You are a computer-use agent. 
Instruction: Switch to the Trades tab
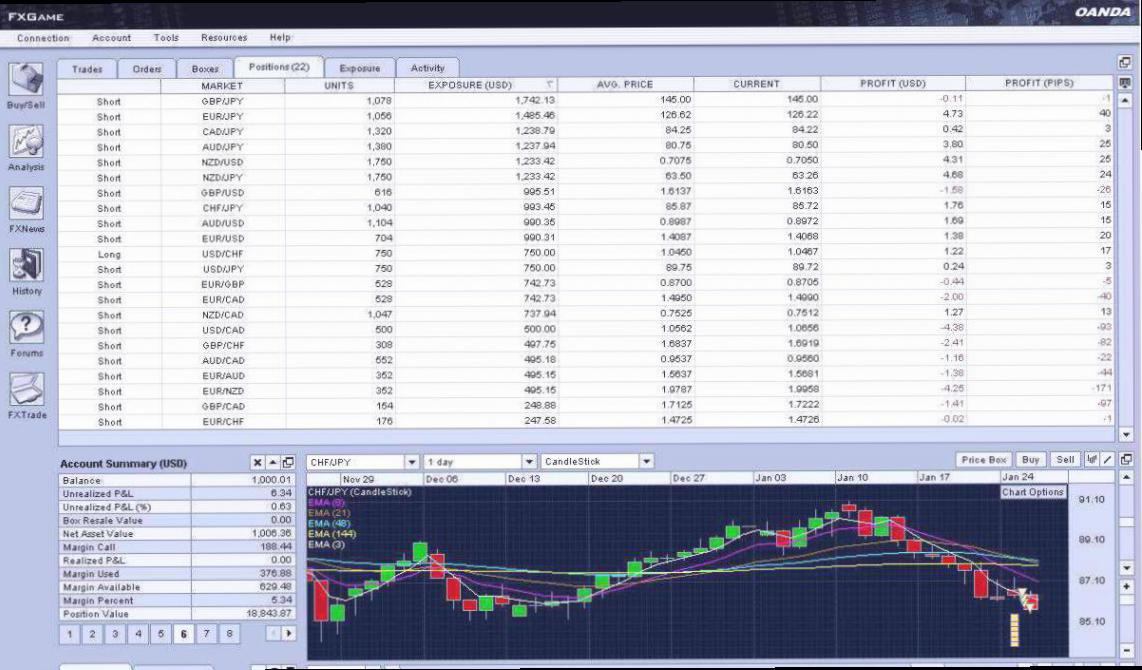tap(87, 68)
